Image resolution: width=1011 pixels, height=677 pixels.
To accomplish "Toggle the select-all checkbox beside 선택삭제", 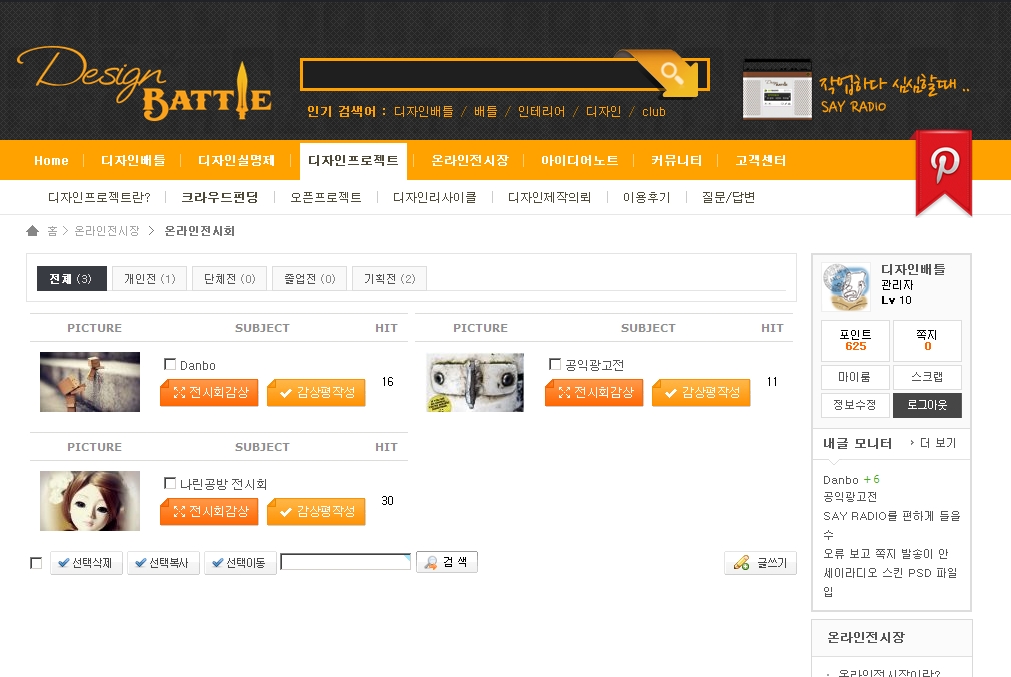I will click(x=36, y=564).
